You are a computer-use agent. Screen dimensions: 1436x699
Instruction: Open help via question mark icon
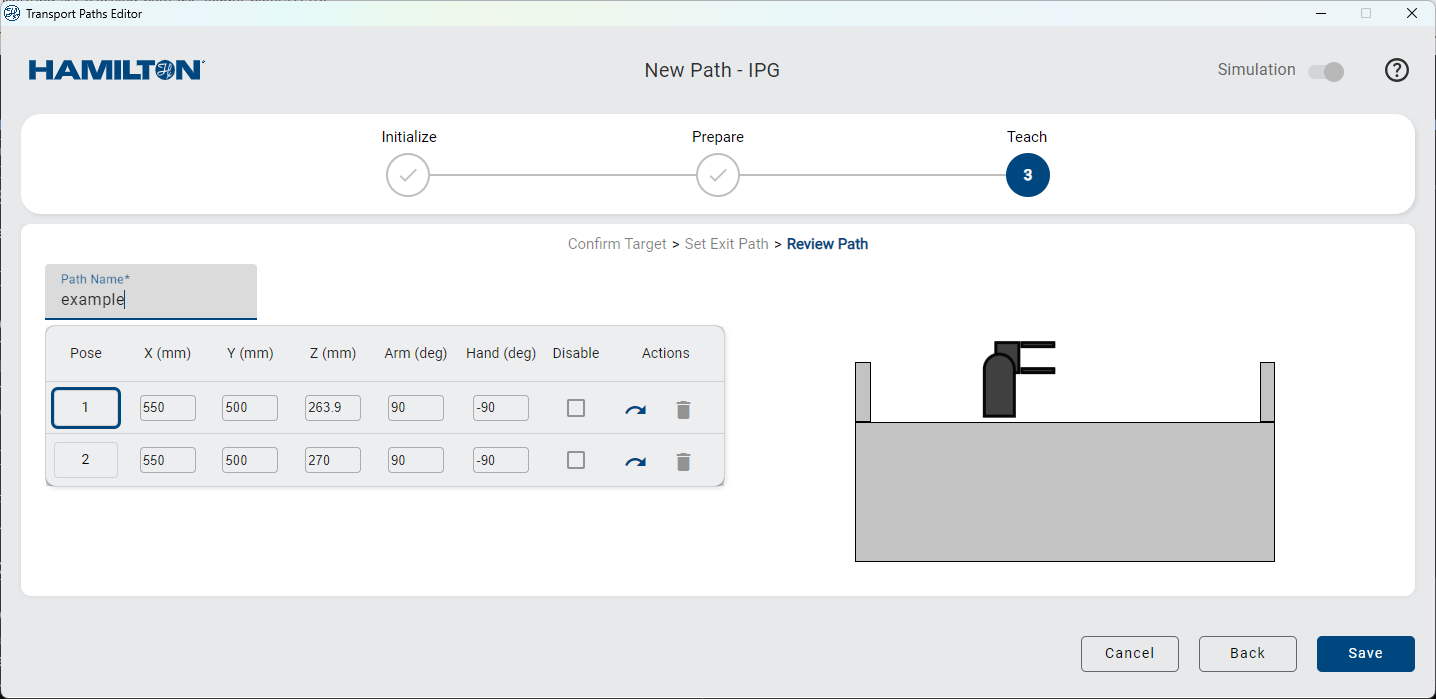tap(1396, 70)
